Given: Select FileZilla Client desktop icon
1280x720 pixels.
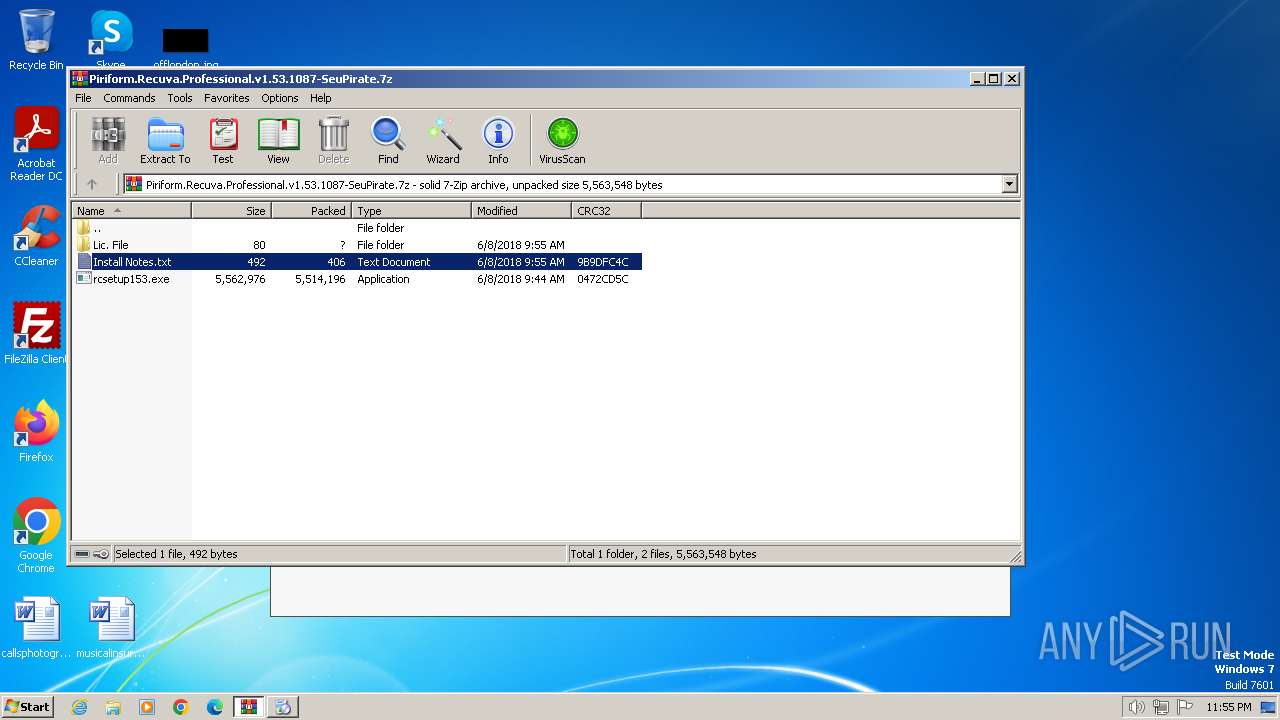Looking at the screenshot, I should (36, 333).
